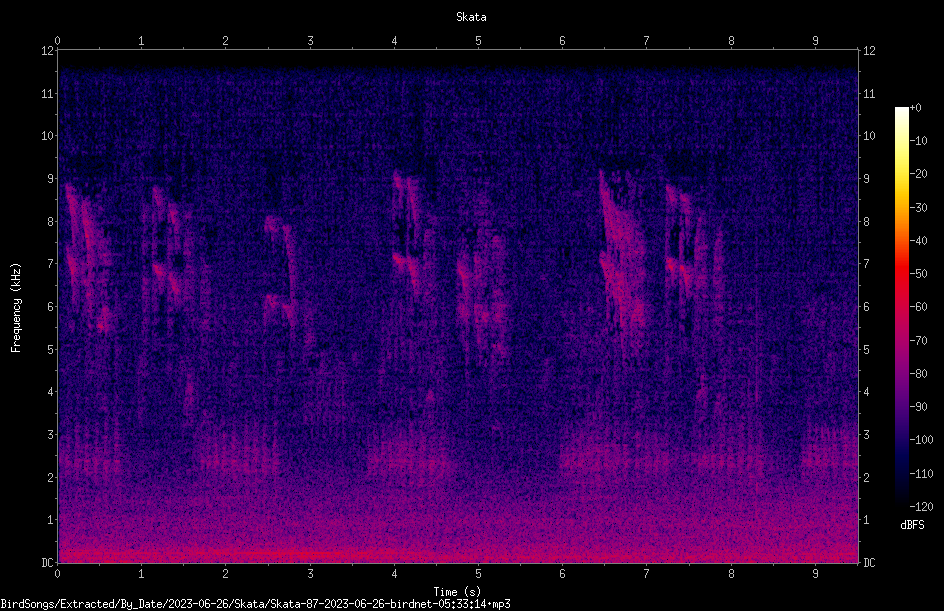Click the "Skata" chart title
Viewport: 944px width, 611px height.
[471, 17]
